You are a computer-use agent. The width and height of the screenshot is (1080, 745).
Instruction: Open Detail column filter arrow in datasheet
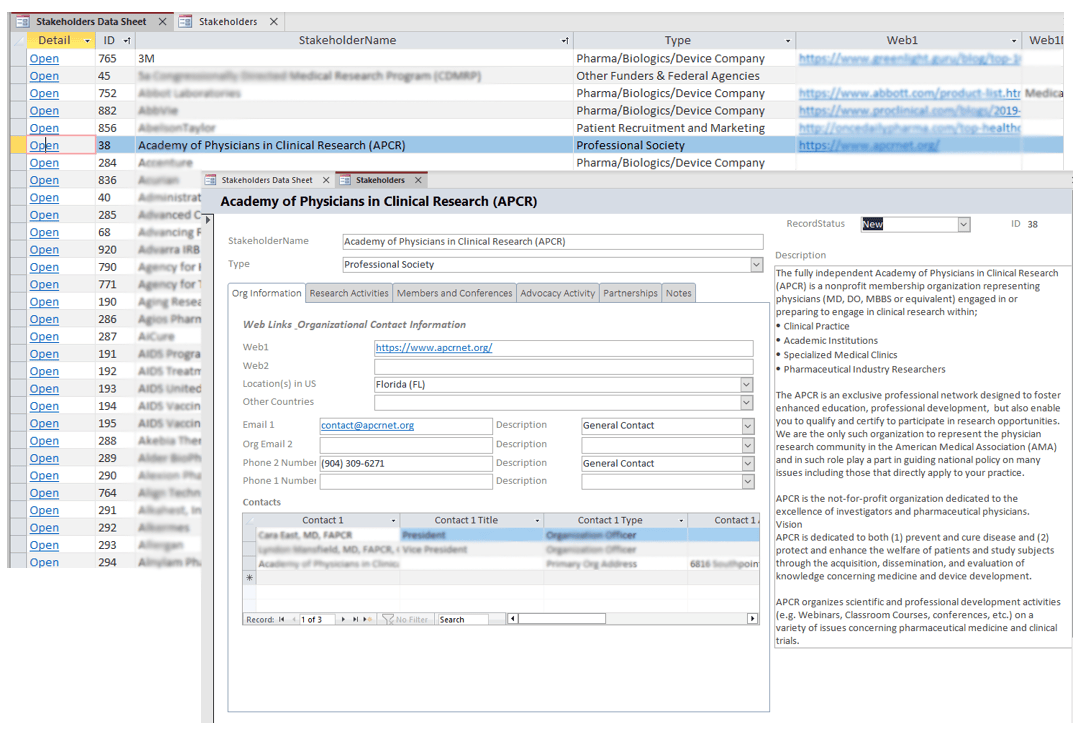[x=87, y=41]
